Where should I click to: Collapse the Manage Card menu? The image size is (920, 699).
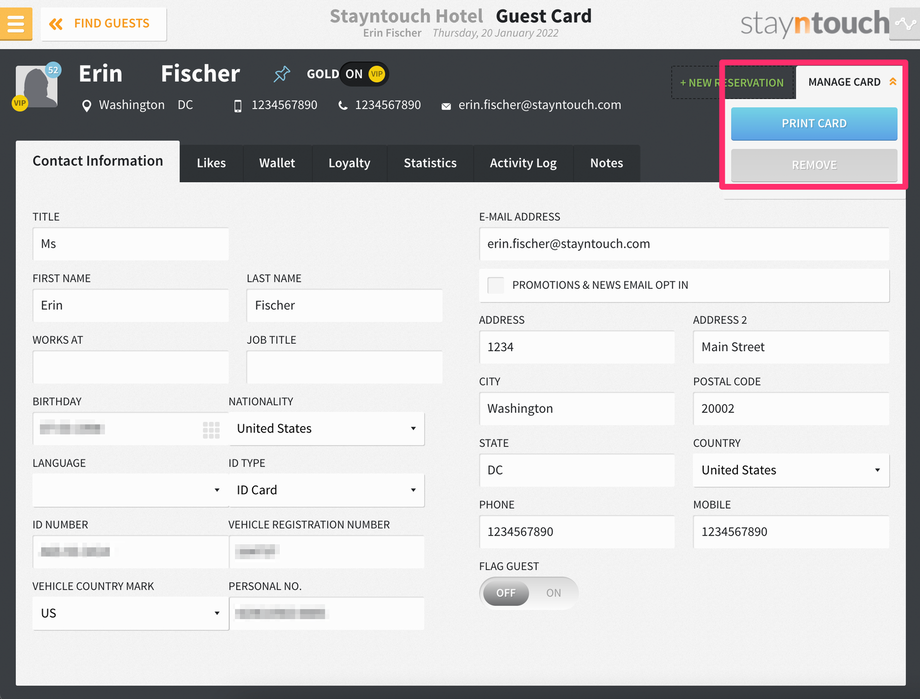pyautogui.click(x=852, y=82)
